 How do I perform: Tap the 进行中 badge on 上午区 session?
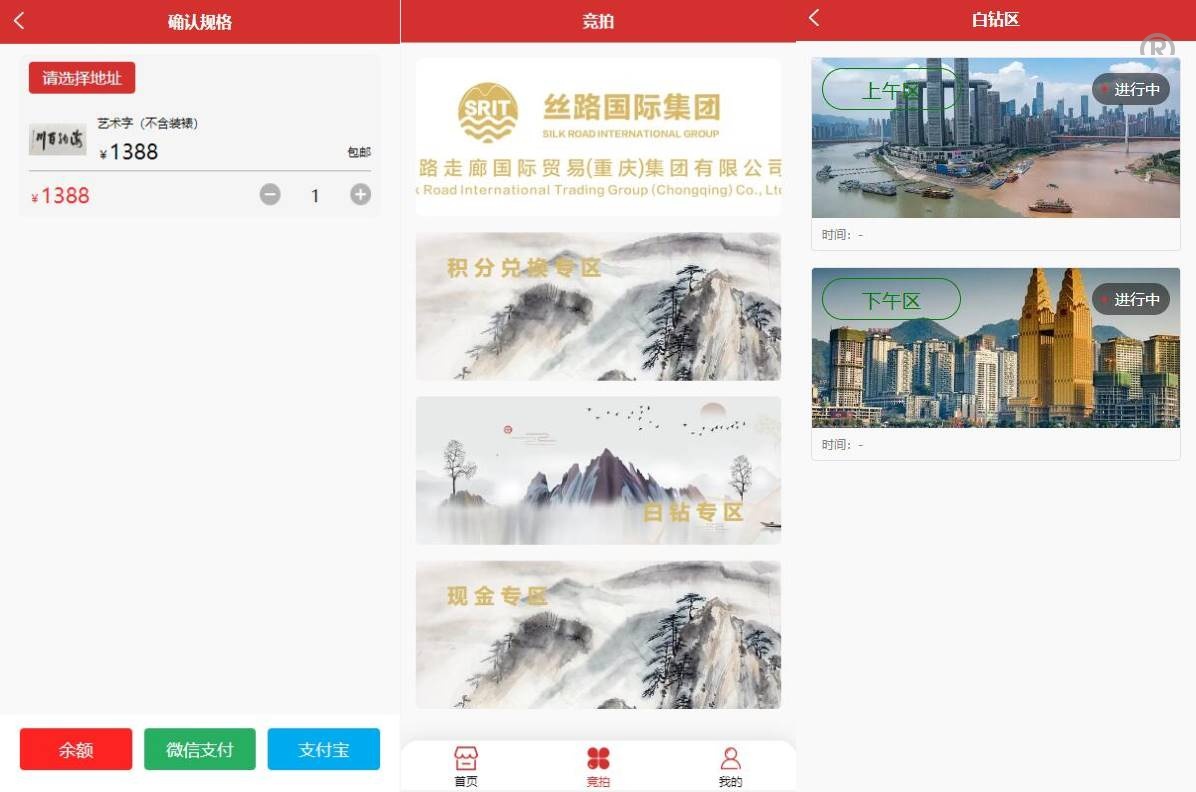pyautogui.click(x=1131, y=89)
